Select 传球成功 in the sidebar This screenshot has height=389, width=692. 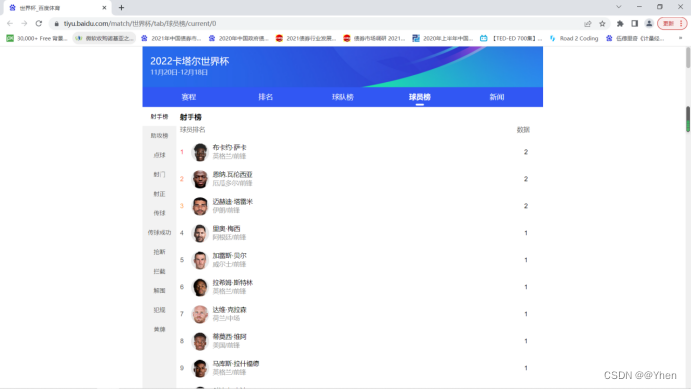159,232
